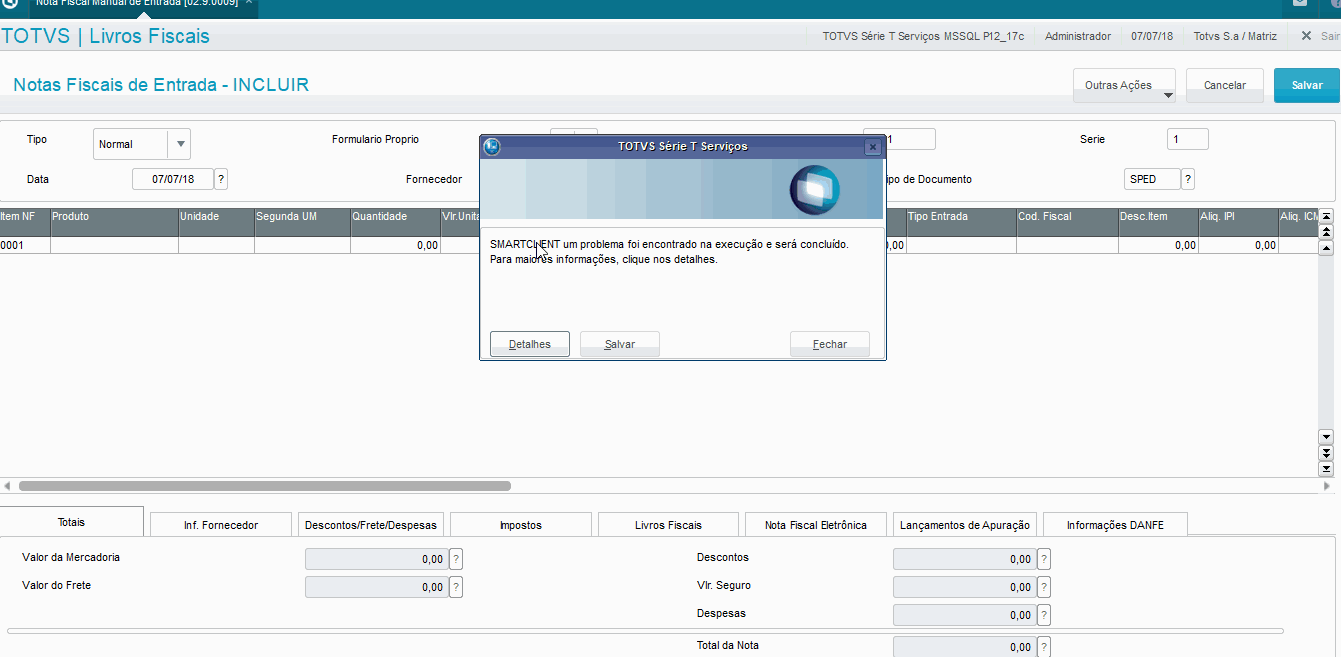The image size is (1341, 657).
Task: Click the grid page-down double arrow icon
Action: point(1326,453)
